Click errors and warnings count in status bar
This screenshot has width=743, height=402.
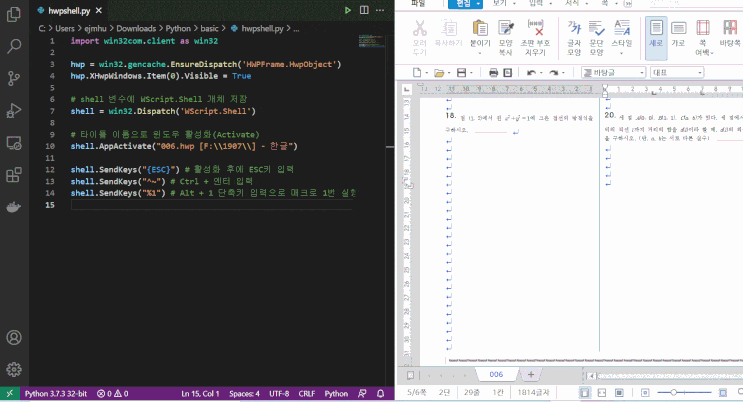[112, 393]
